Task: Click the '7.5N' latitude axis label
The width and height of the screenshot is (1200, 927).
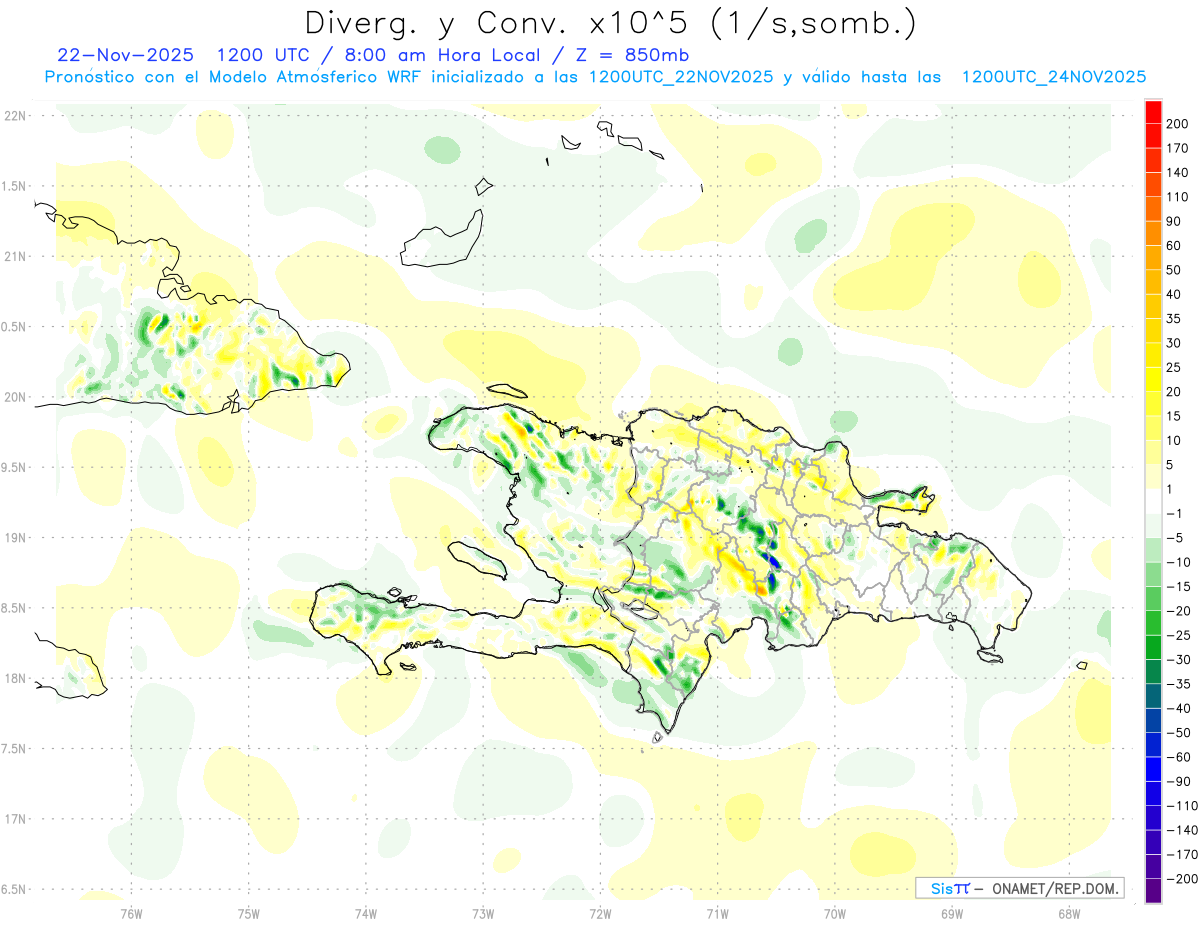Action: coord(14,748)
